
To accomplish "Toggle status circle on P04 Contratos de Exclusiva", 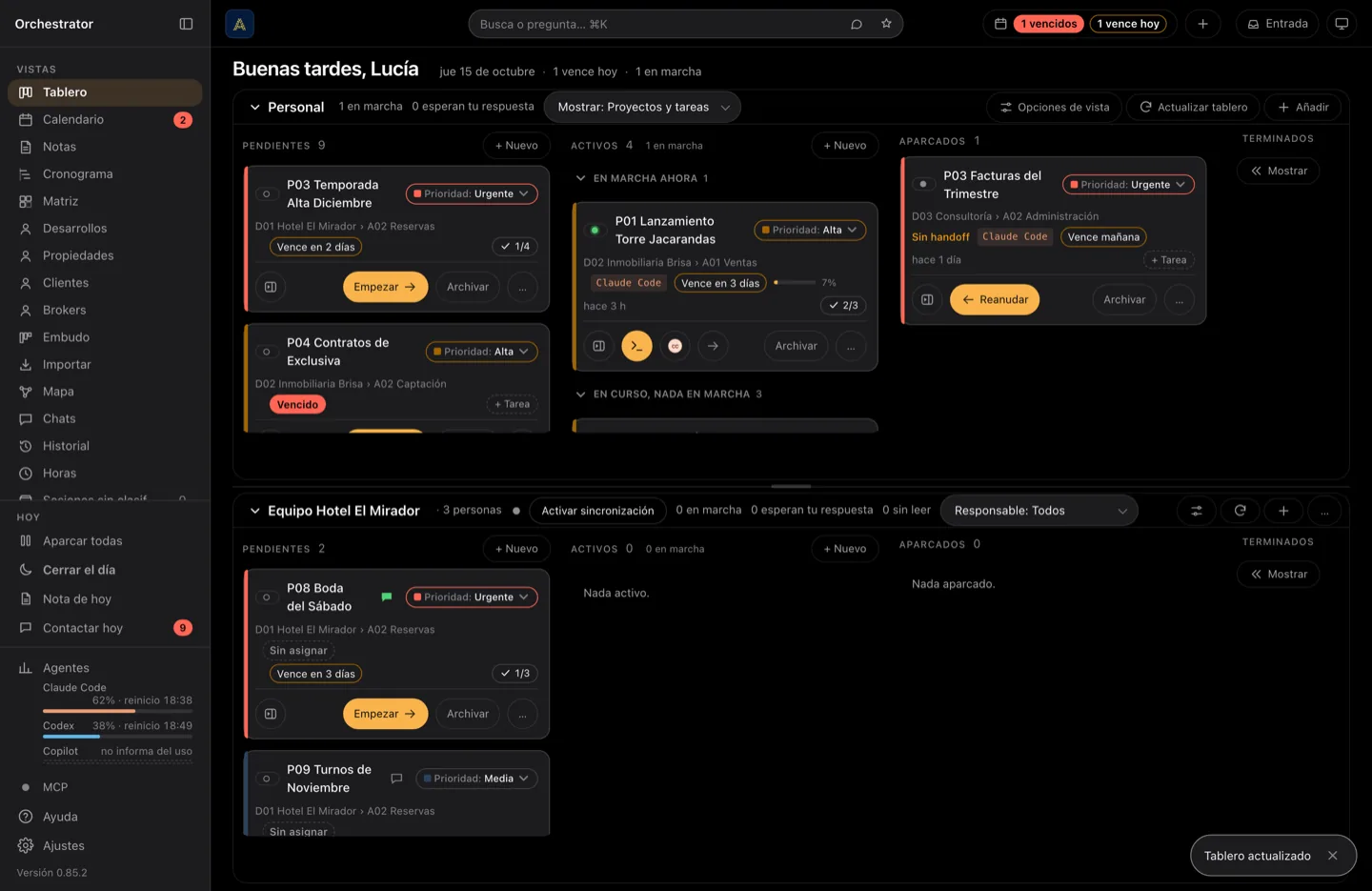I will (x=267, y=352).
